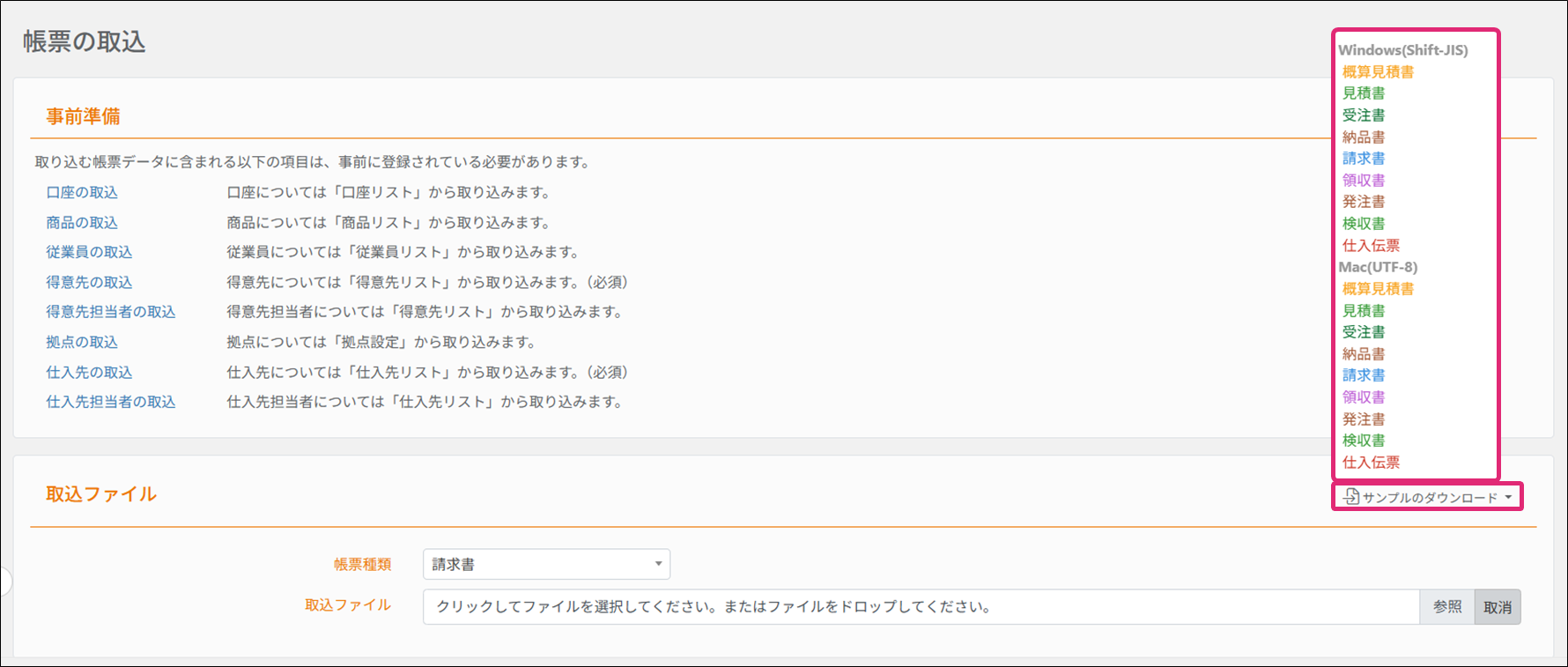Open the 拠点の取込 link
This screenshot has height=667, width=1568.
(82, 342)
